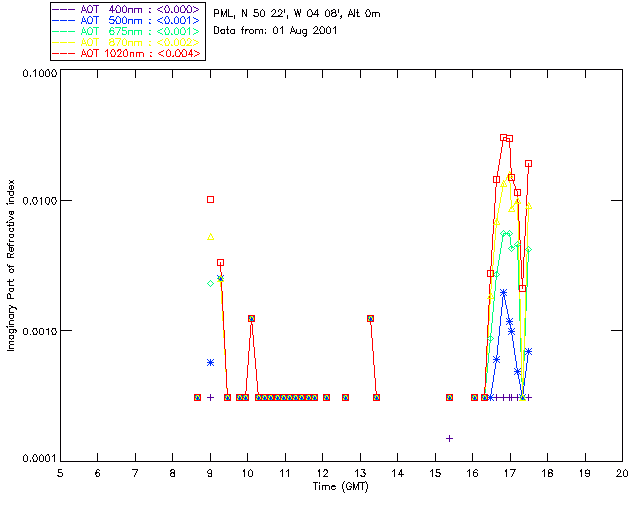The image size is (640, 512).
Task: Click the 'AOT 675nm : <0.001>' legend entry
Action: [127, 31]
